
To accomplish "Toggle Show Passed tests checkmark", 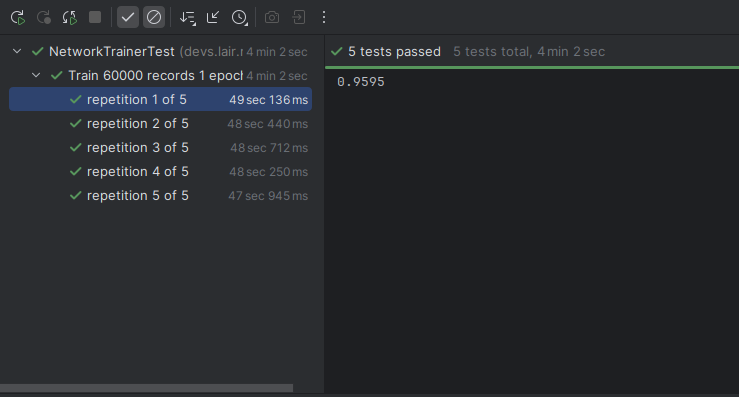I will coord(128,17).
